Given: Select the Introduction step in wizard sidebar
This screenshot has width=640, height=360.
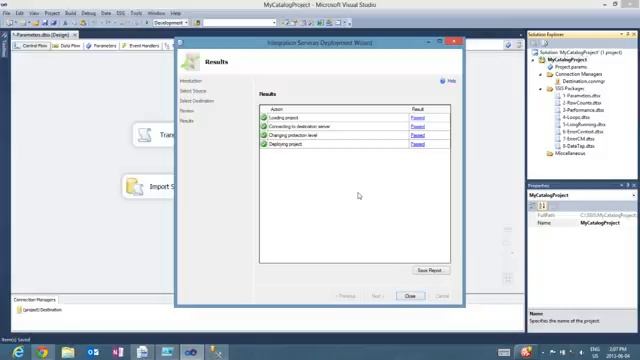Looking at the screenshot, I should pyautogui.click(x=191, y=81).
